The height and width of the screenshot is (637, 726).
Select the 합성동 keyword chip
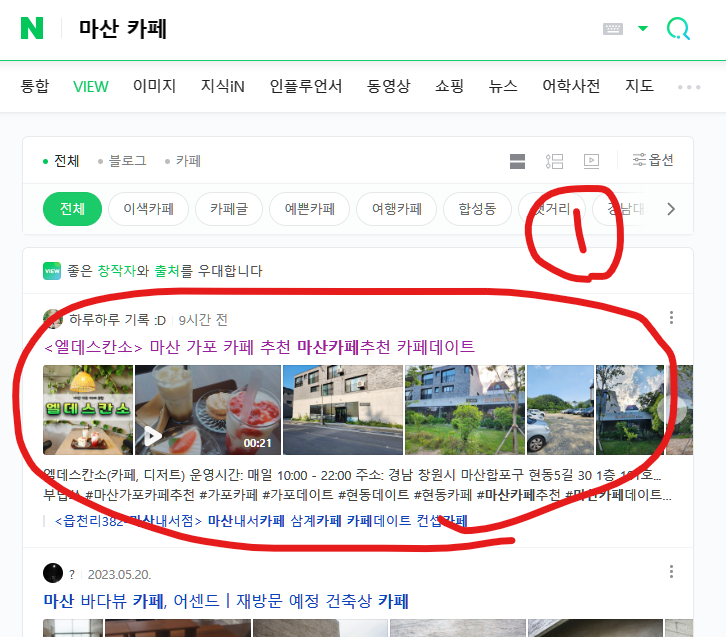(477, 209)
